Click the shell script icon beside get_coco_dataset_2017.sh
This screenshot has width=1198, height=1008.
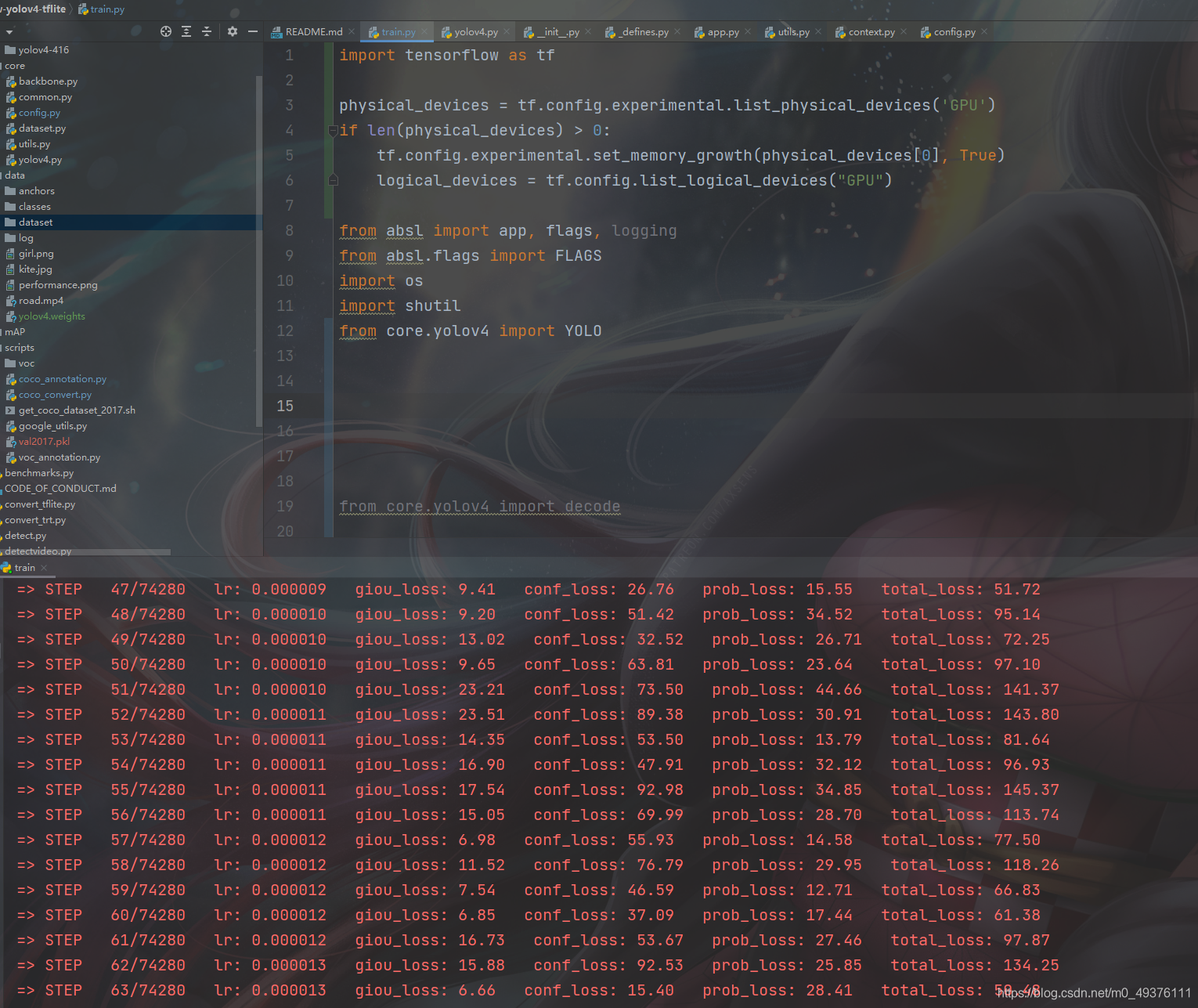click(x=9, y=410)
